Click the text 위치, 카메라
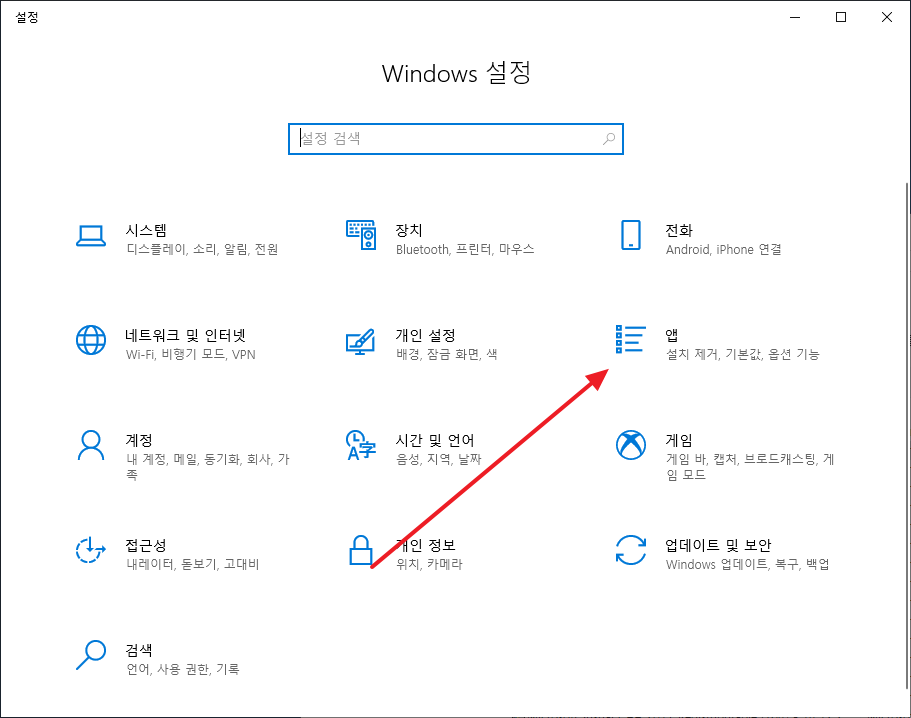The height and width of the screenshot is (718, 911). tap(429, 564)
